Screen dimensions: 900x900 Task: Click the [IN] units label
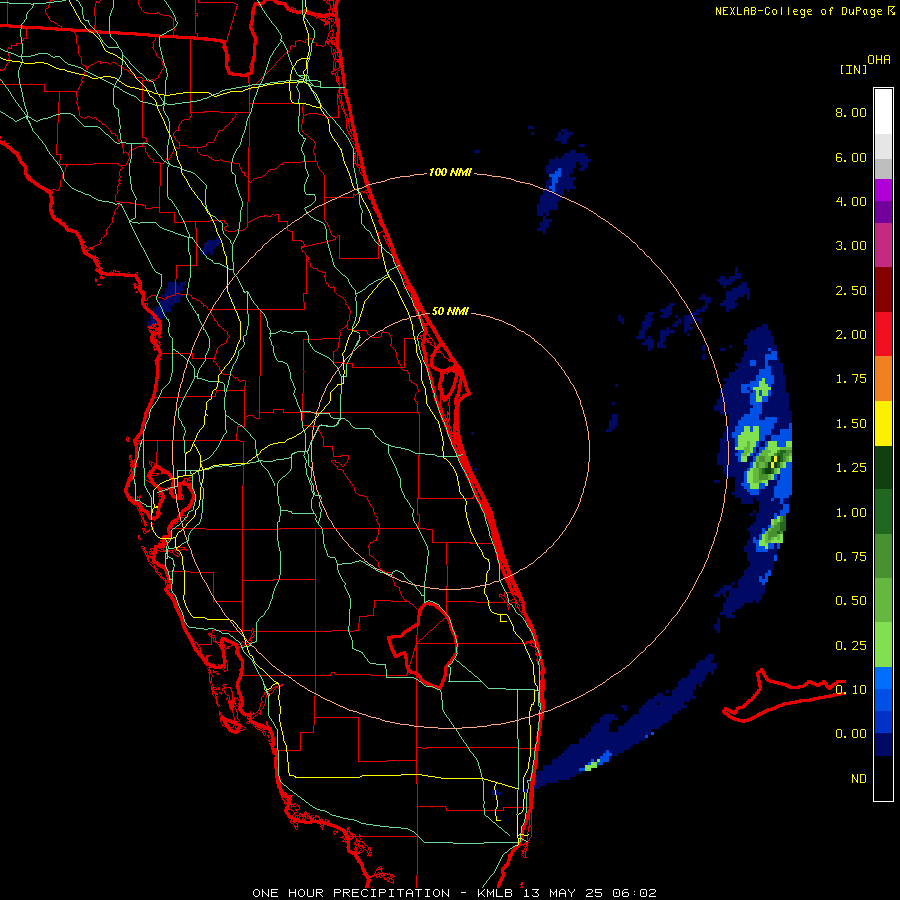click(x=853, y=69)
